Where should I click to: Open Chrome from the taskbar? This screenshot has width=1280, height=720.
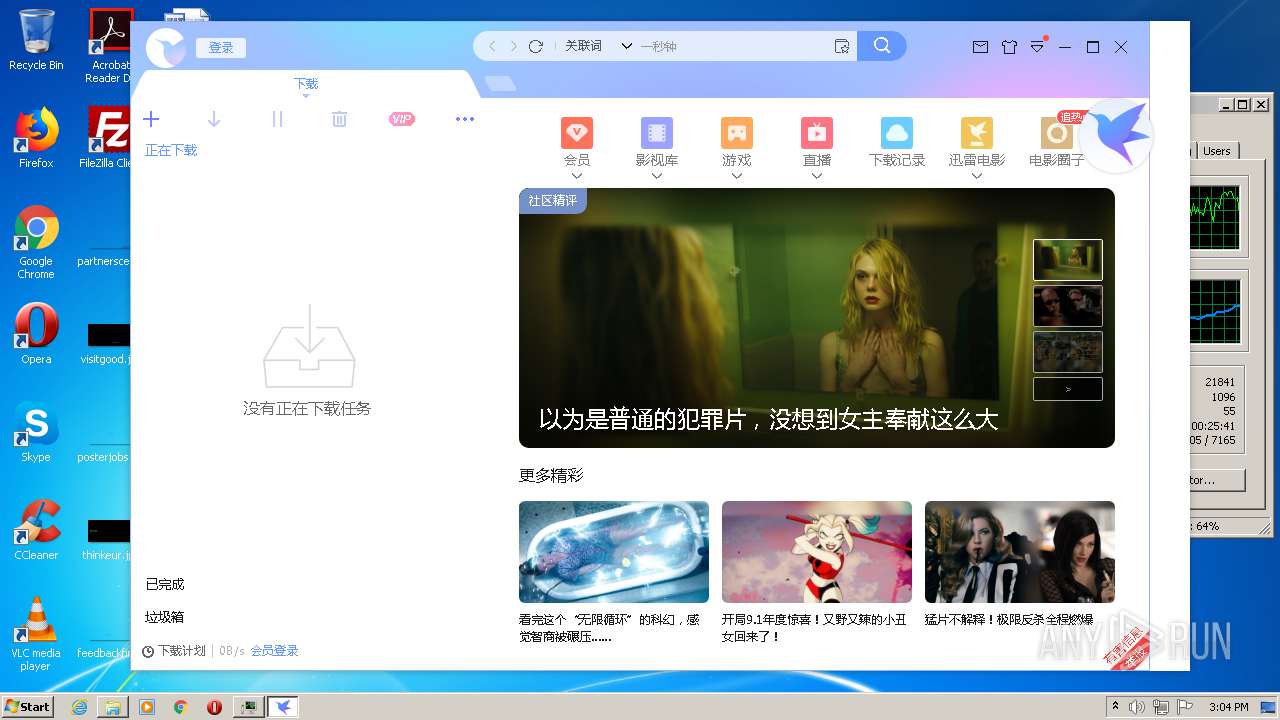point(181,707)
